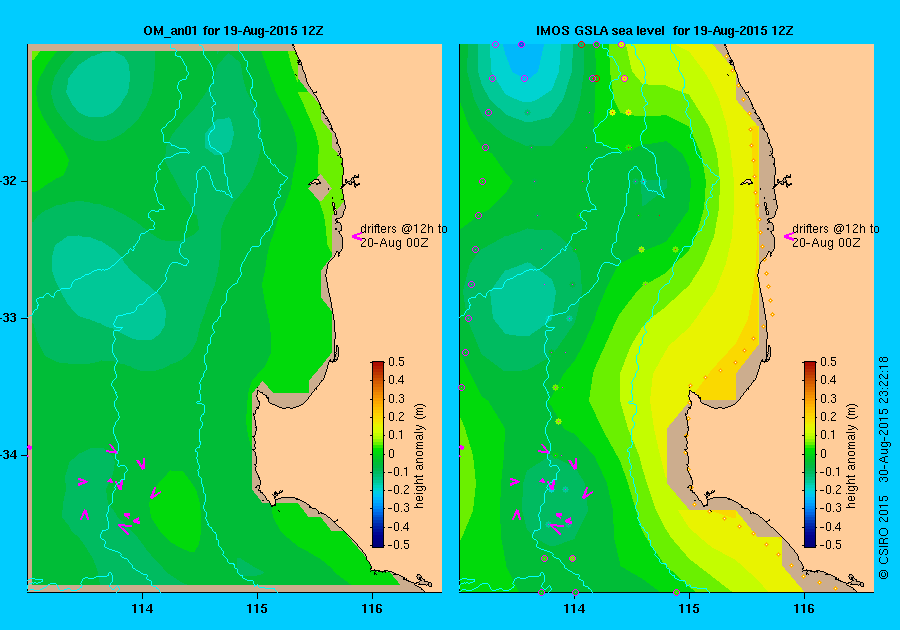Click longitude 116 under IMOS GSLA map

coord(804,609)
